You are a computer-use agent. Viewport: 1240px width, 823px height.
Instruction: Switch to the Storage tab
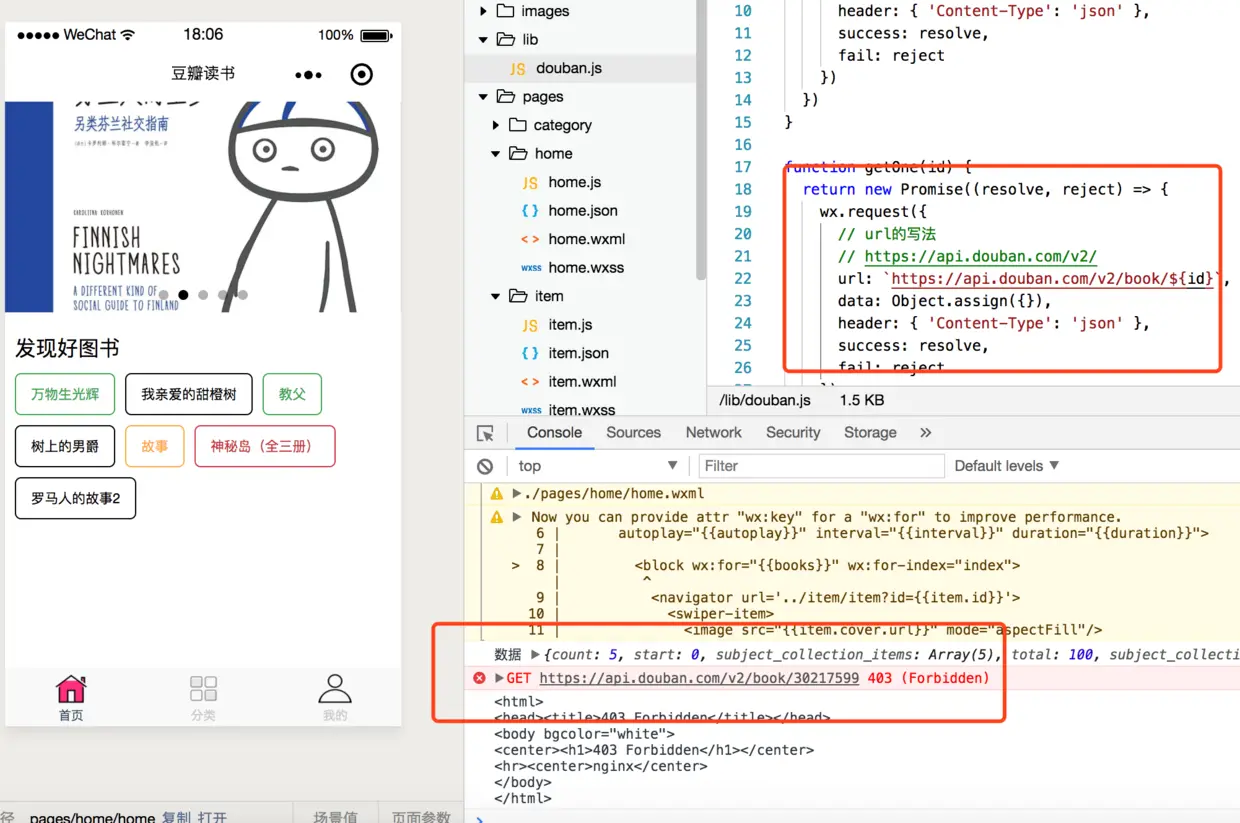click(x=870, y=433)
